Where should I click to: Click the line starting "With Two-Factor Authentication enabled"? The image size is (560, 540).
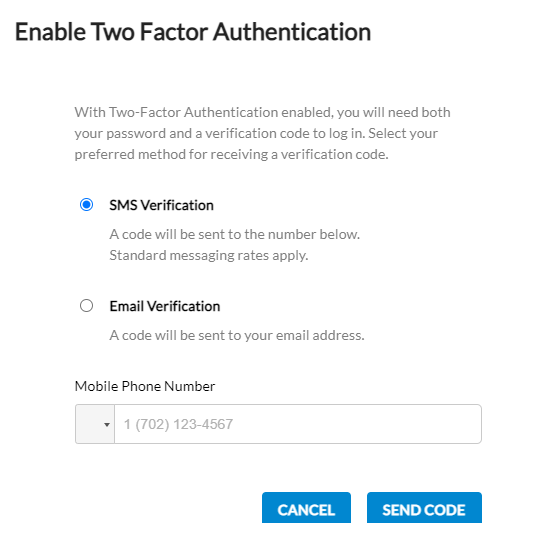pyautogui.click(x=262, y=112)
